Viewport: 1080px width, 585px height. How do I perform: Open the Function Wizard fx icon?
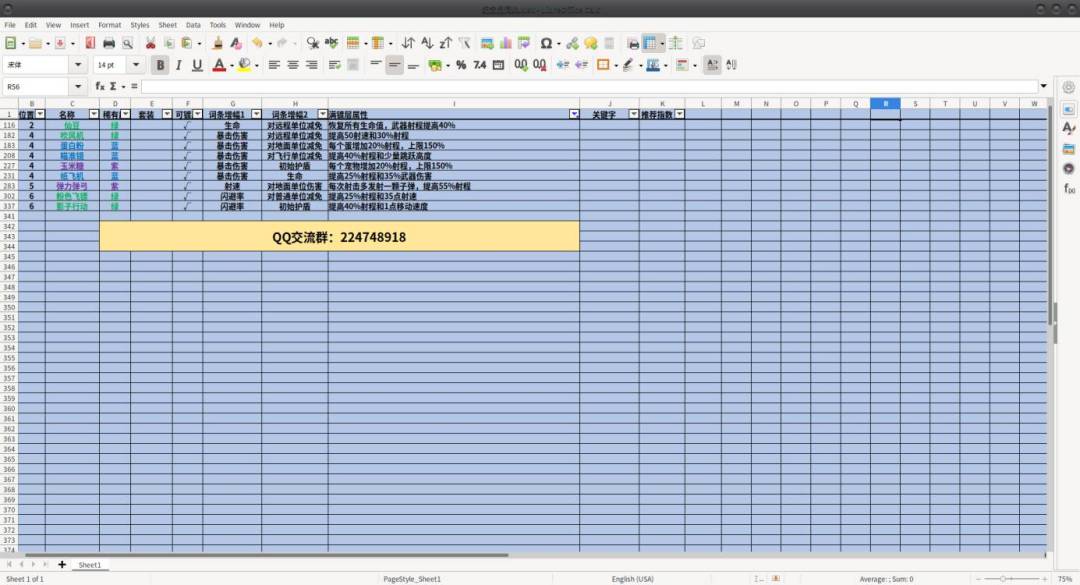tap(100, 86)
